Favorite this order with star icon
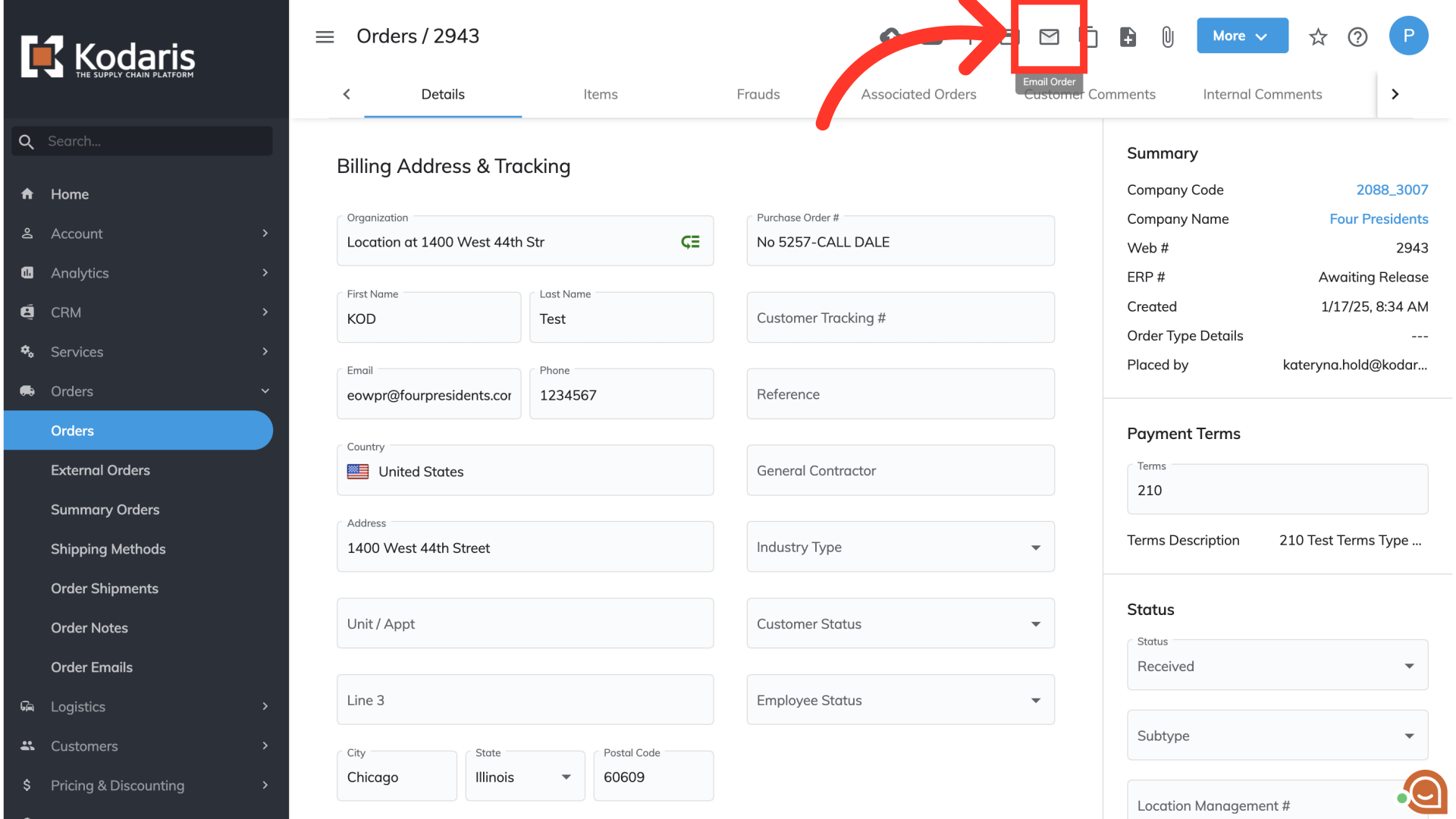This screenshot has width=1456, height=819. 1318,36
